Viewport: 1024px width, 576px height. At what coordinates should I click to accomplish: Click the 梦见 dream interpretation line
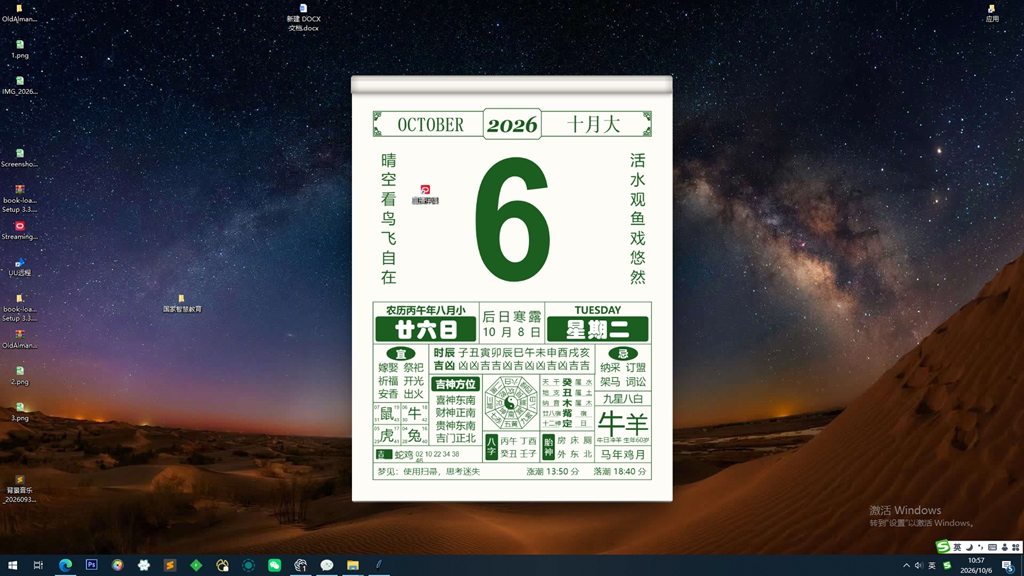point(428,471)
